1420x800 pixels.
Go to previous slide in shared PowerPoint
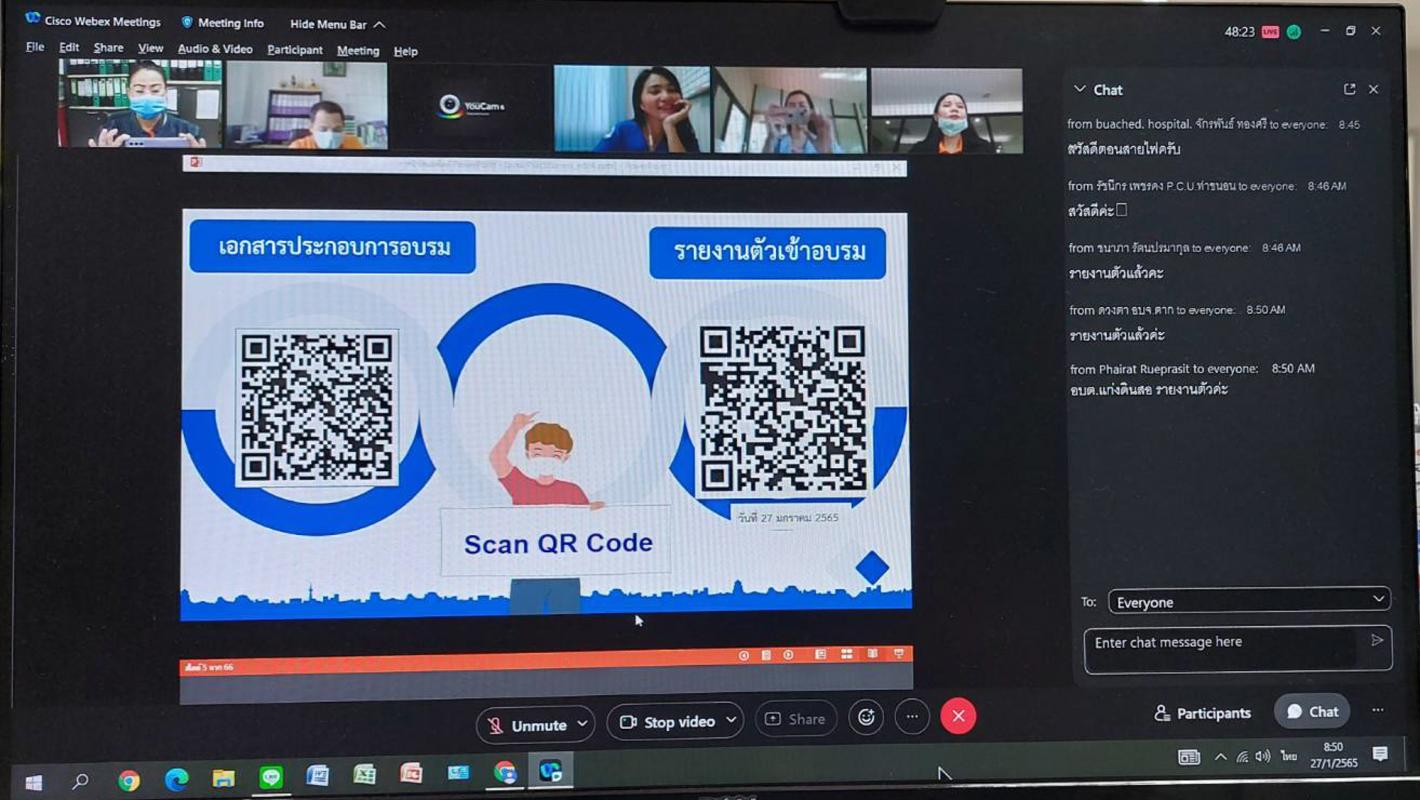[x=743, y=656]
